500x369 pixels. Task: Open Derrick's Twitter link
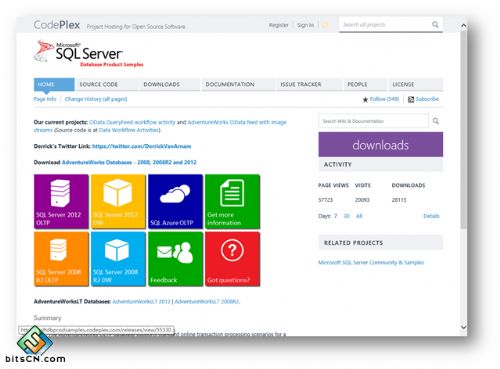(x=142, y=146)
